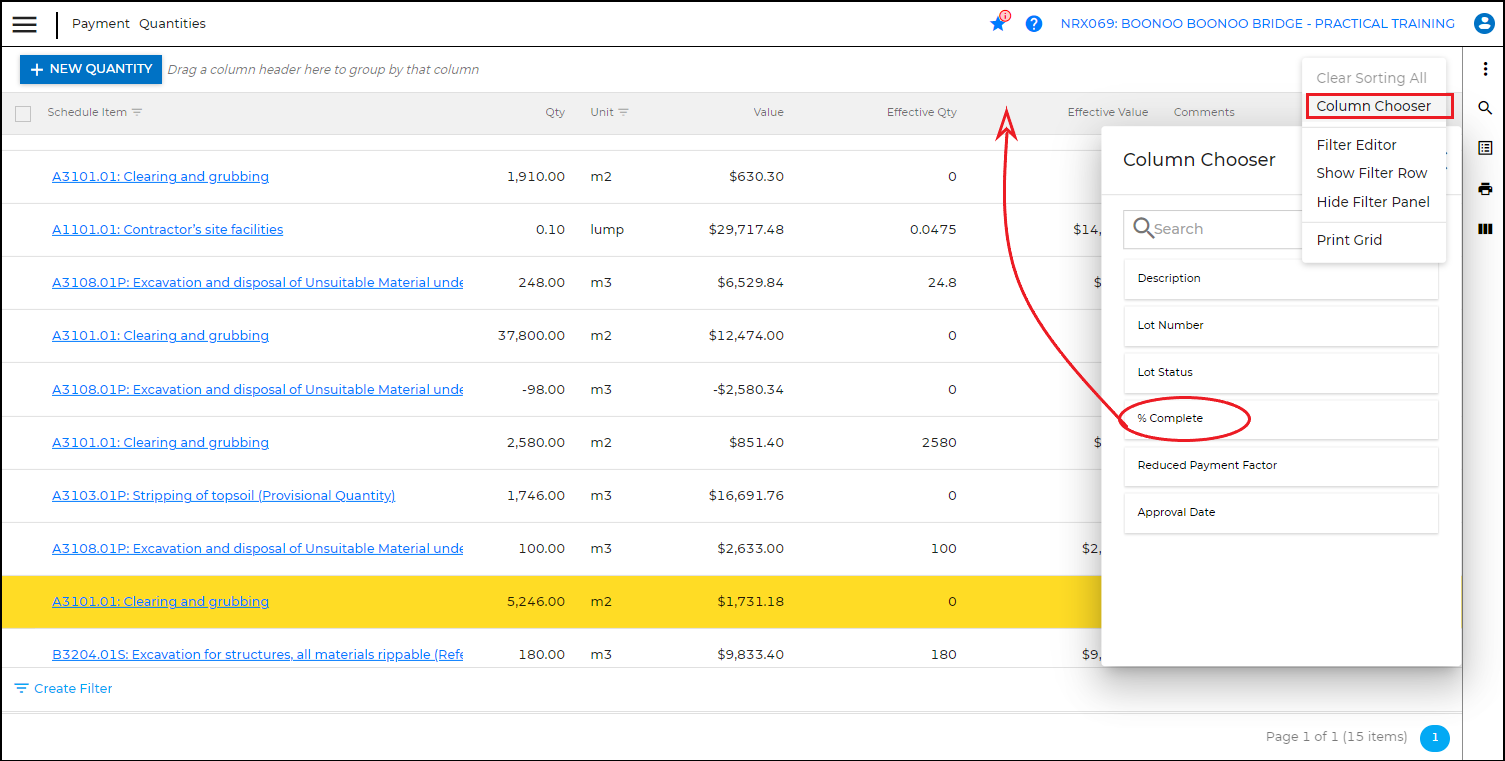Click the details list icon in the right sidebar
The image size is (1505, 761).
[x=1485, y=147]
